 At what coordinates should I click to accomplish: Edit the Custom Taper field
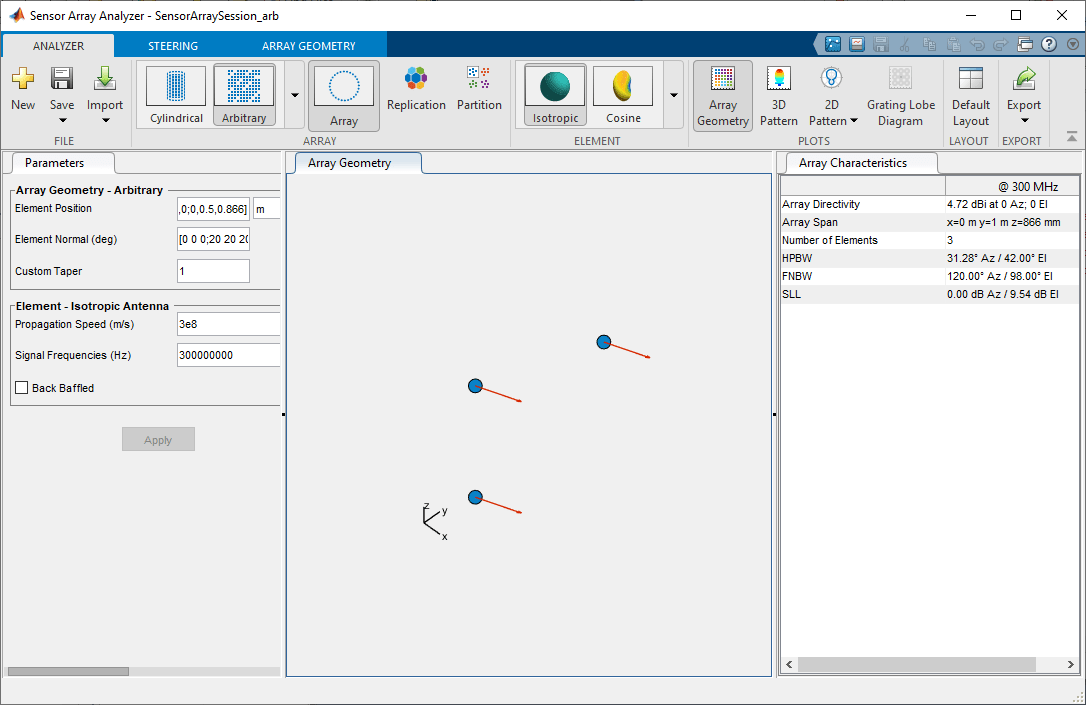click(x=213, y=271)
